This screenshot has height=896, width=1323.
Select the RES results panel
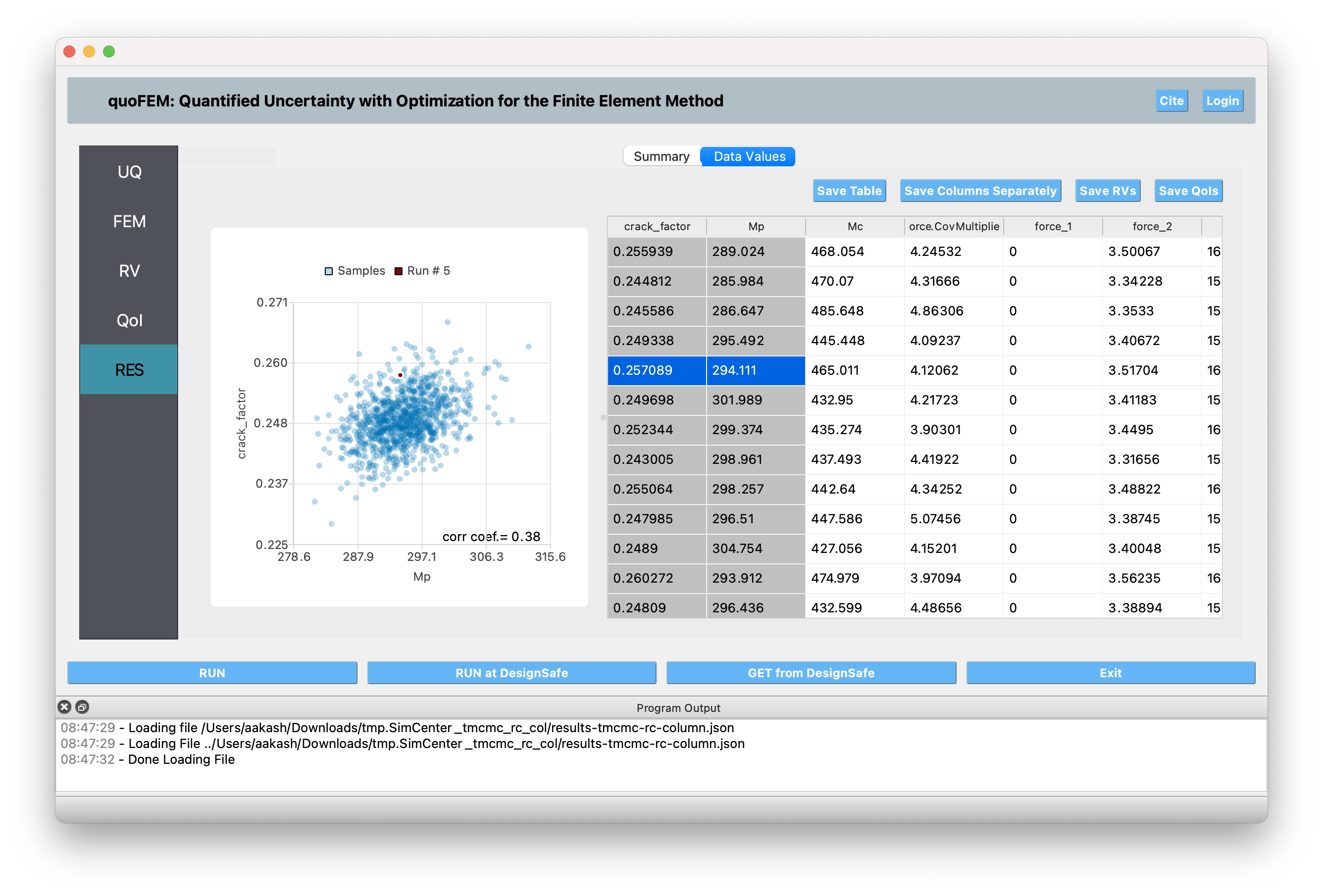pyautogui.click(x=129, y=370)
